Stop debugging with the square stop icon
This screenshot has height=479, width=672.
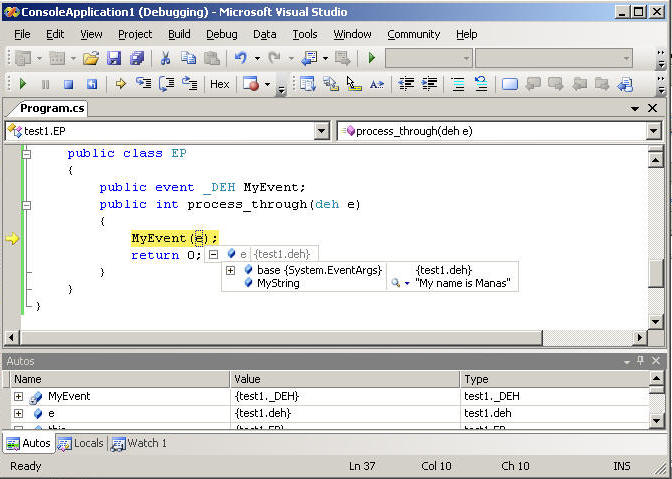[x=68, y=85]
